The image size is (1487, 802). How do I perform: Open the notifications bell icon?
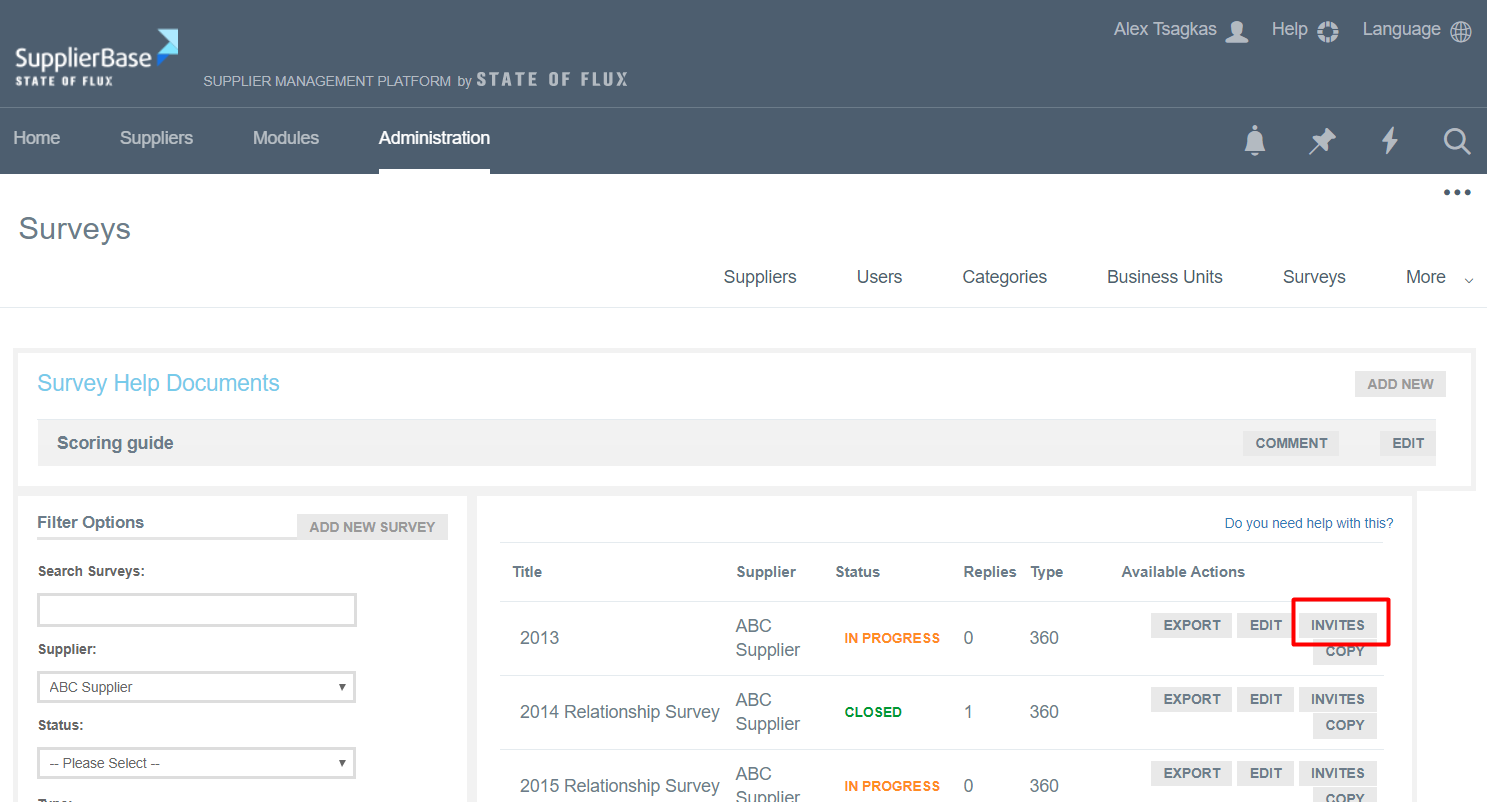(x=1254, y=141)
